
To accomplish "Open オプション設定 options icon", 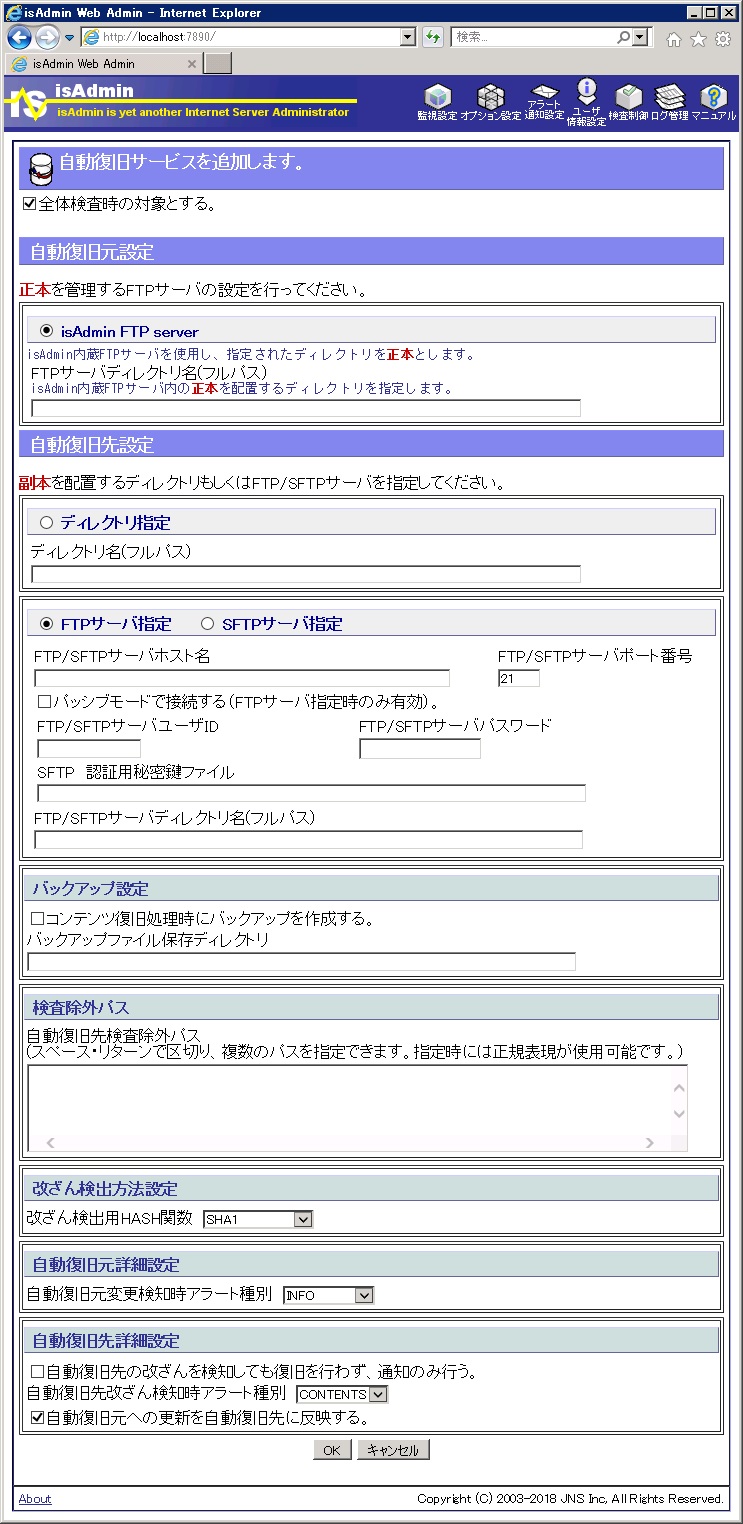I will (490, 102).
